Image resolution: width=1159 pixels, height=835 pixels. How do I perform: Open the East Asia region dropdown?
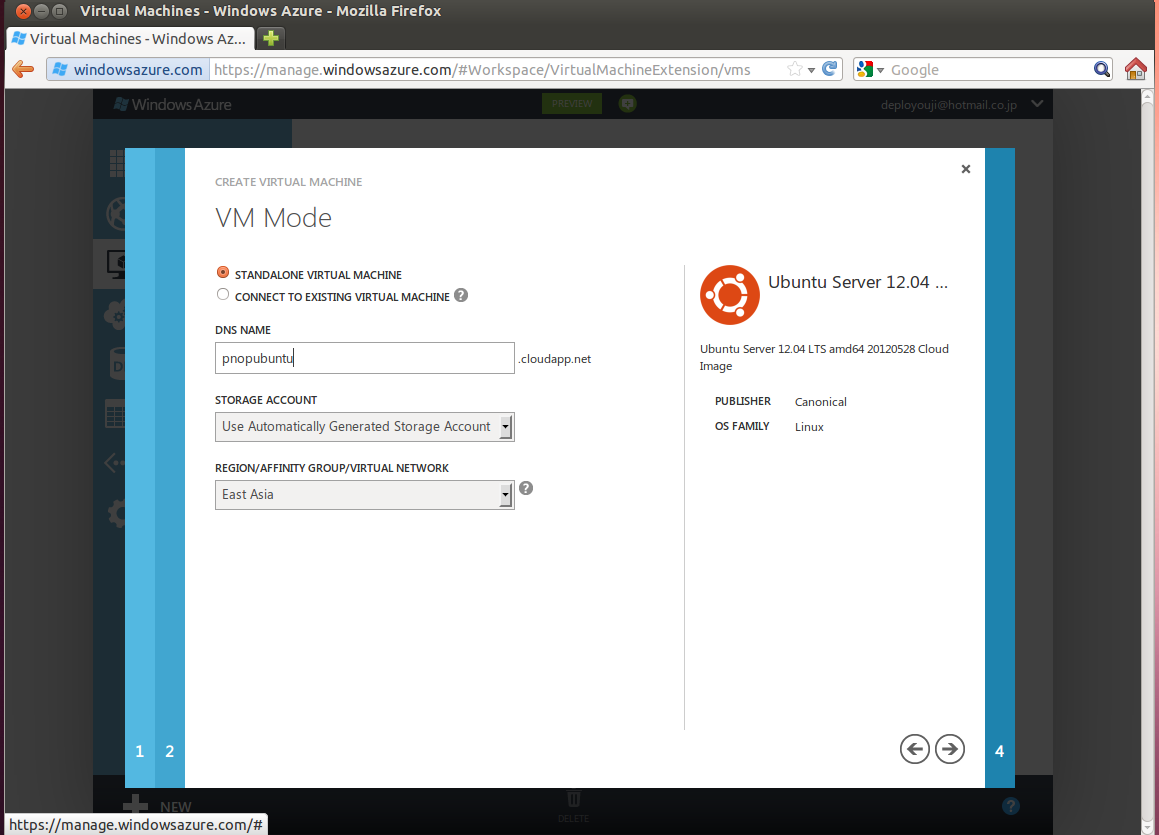point(364,494)
